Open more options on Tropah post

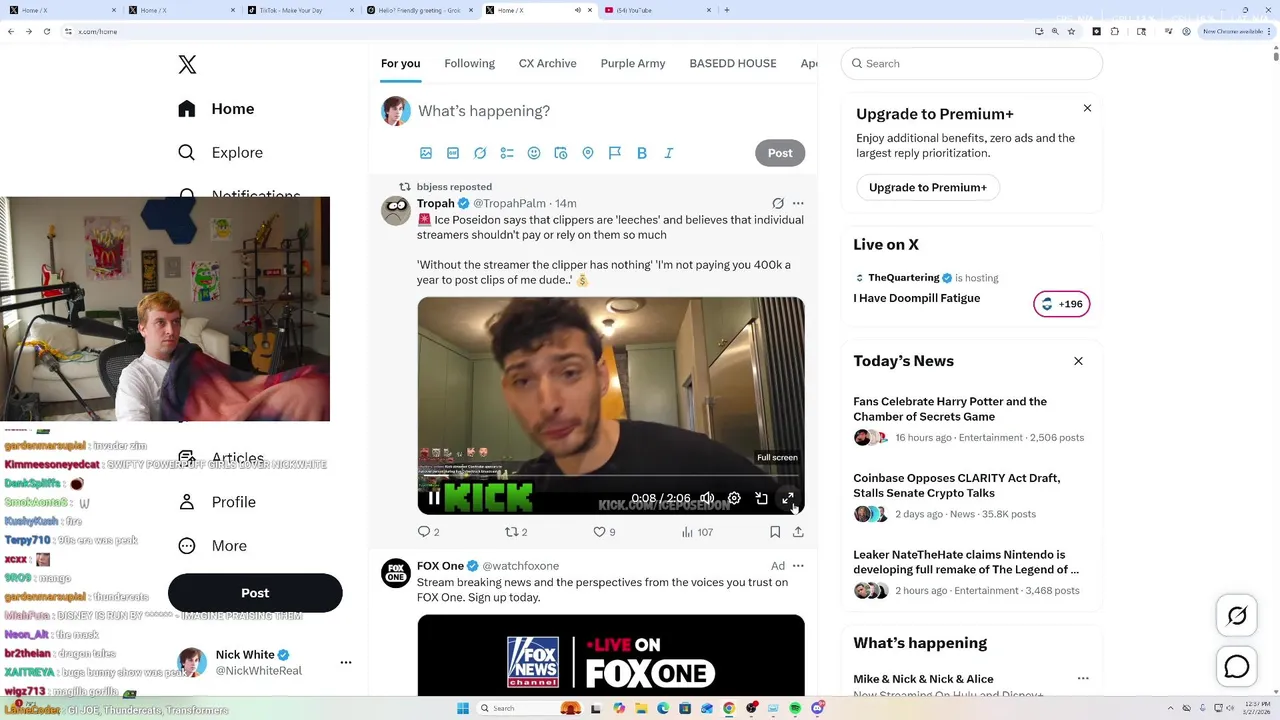click(x=798, y=203)
